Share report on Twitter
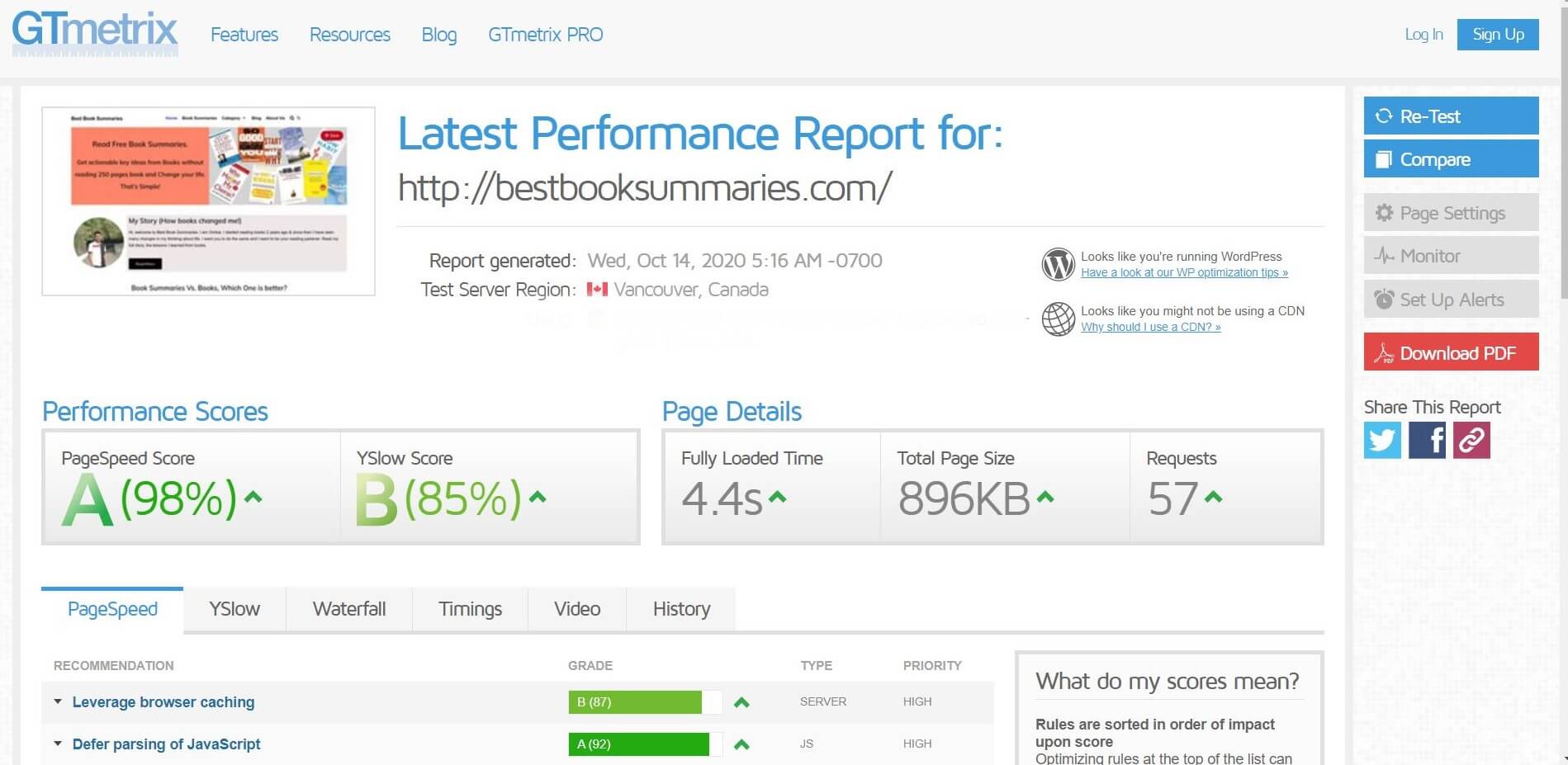 1382,440
